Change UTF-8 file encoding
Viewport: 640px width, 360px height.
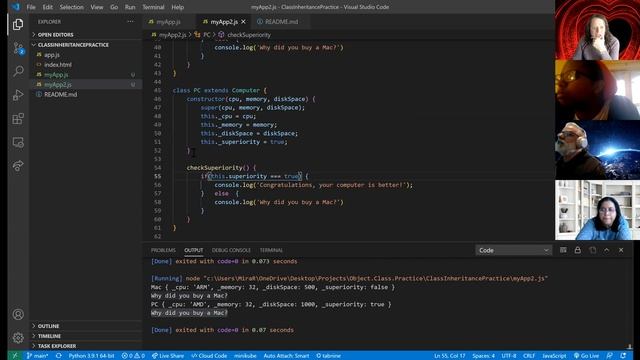(509, 356)
